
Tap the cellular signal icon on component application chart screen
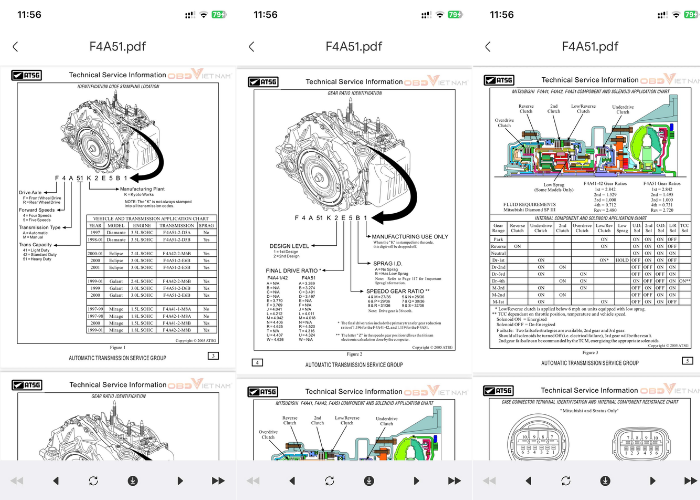point(662,15)
